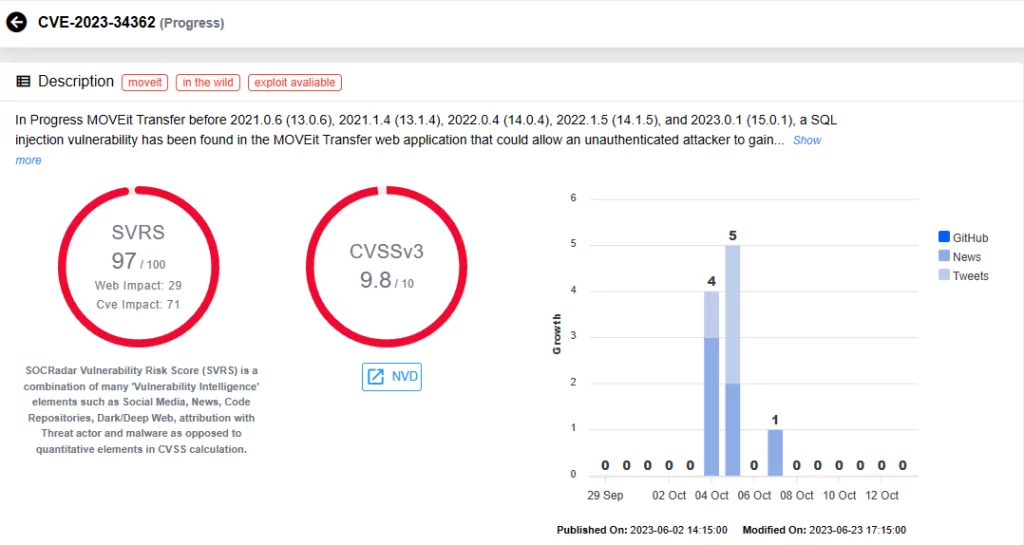Click the 29 Sep axis label
Viewport: 1024px width, 545px height.
point(605,495)
